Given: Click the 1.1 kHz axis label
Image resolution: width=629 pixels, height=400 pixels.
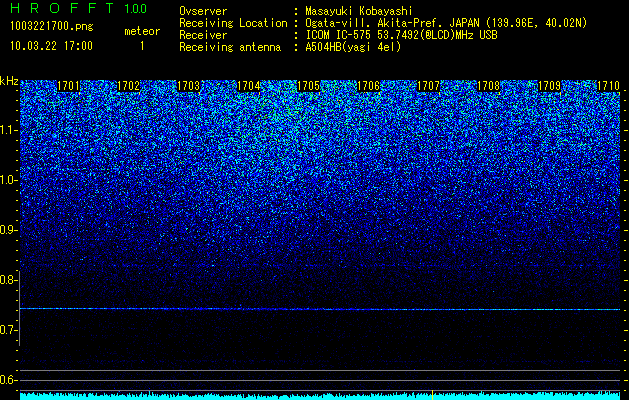Looking at the screenshot, I should click(7, 130).
